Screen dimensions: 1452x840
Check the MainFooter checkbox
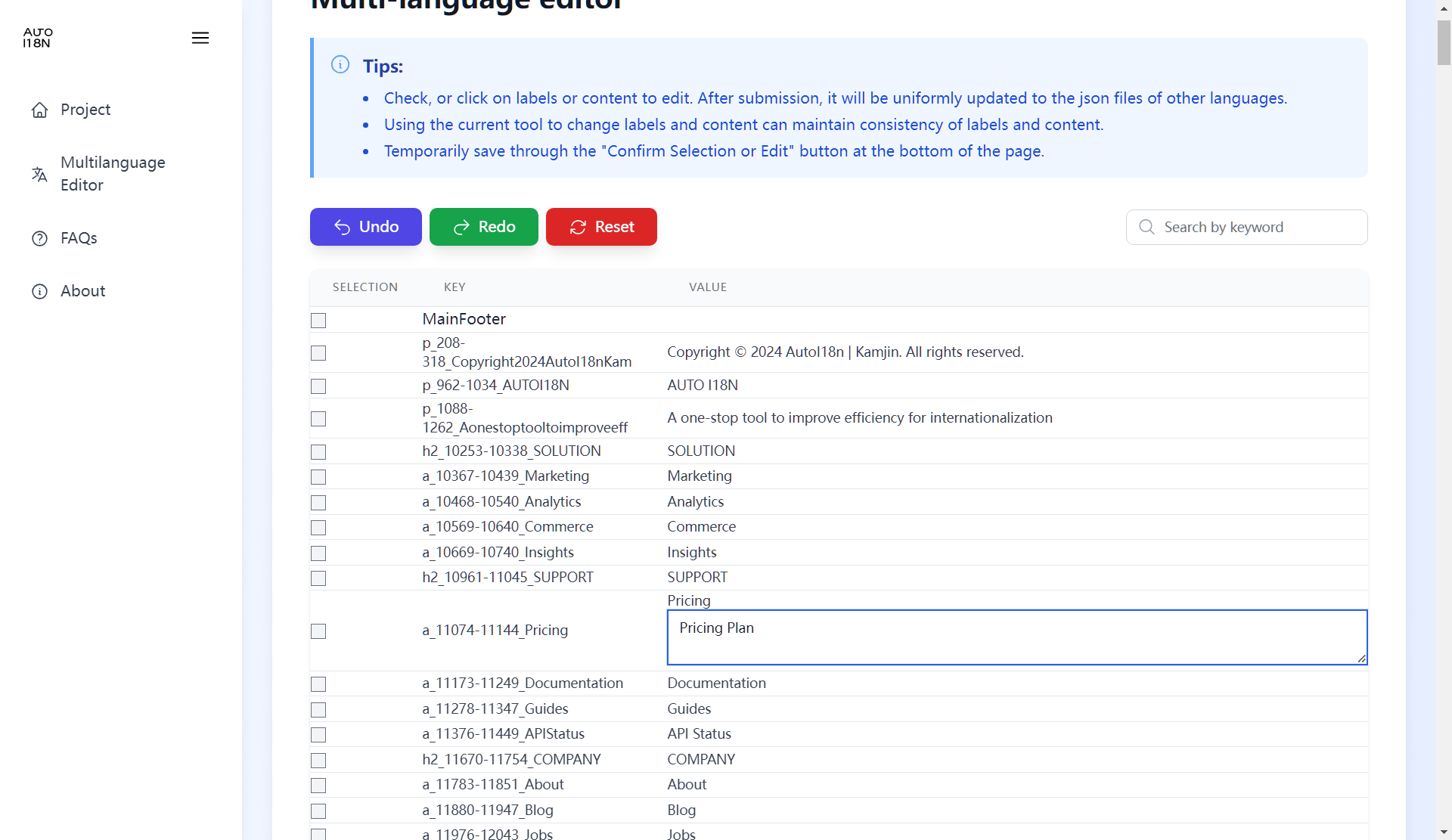pyautogui.click(x=318, y=321)
